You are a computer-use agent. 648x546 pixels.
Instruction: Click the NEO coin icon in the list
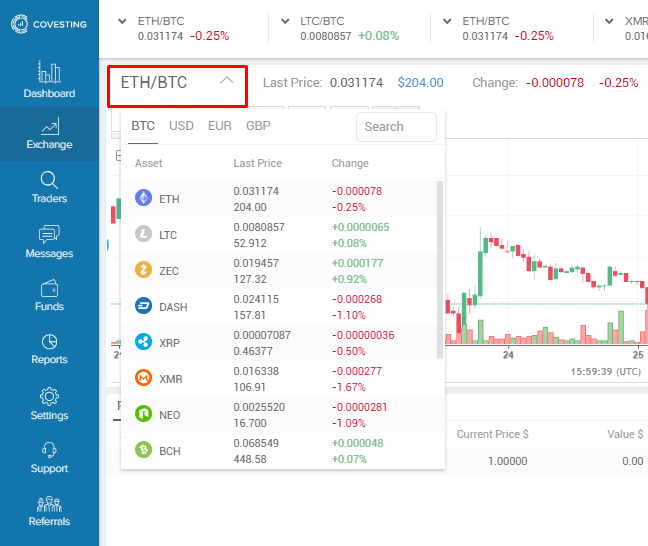pos(143,413)
